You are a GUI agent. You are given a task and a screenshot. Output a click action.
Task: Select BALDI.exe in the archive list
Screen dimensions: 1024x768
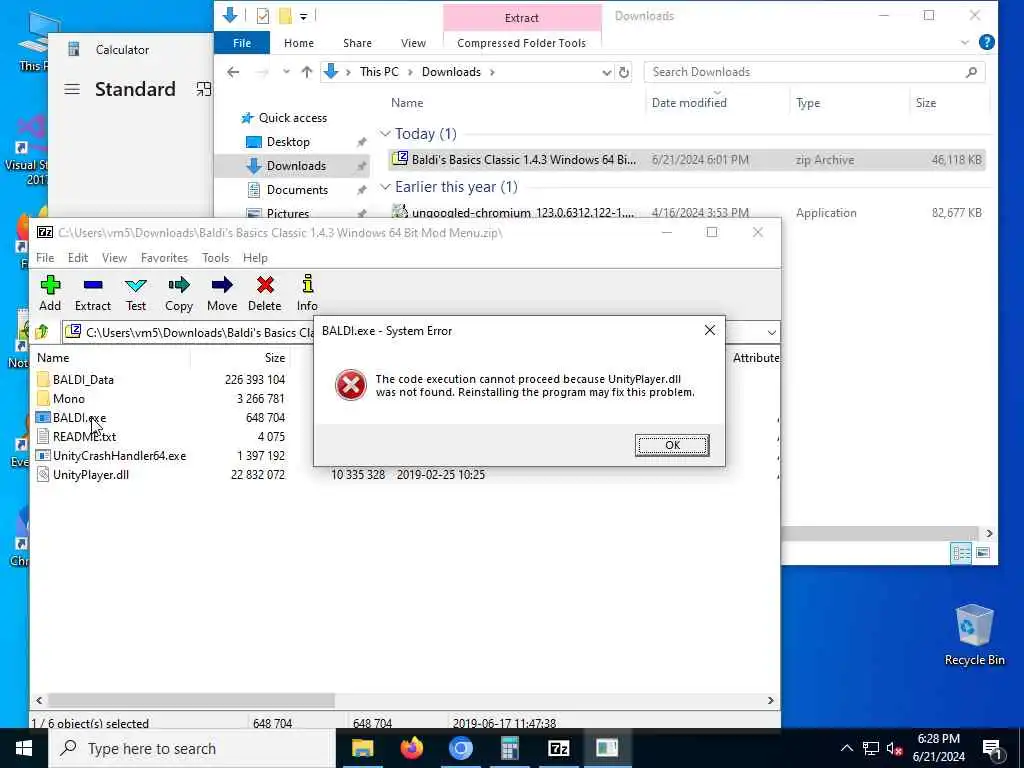(x=79, y=417)
